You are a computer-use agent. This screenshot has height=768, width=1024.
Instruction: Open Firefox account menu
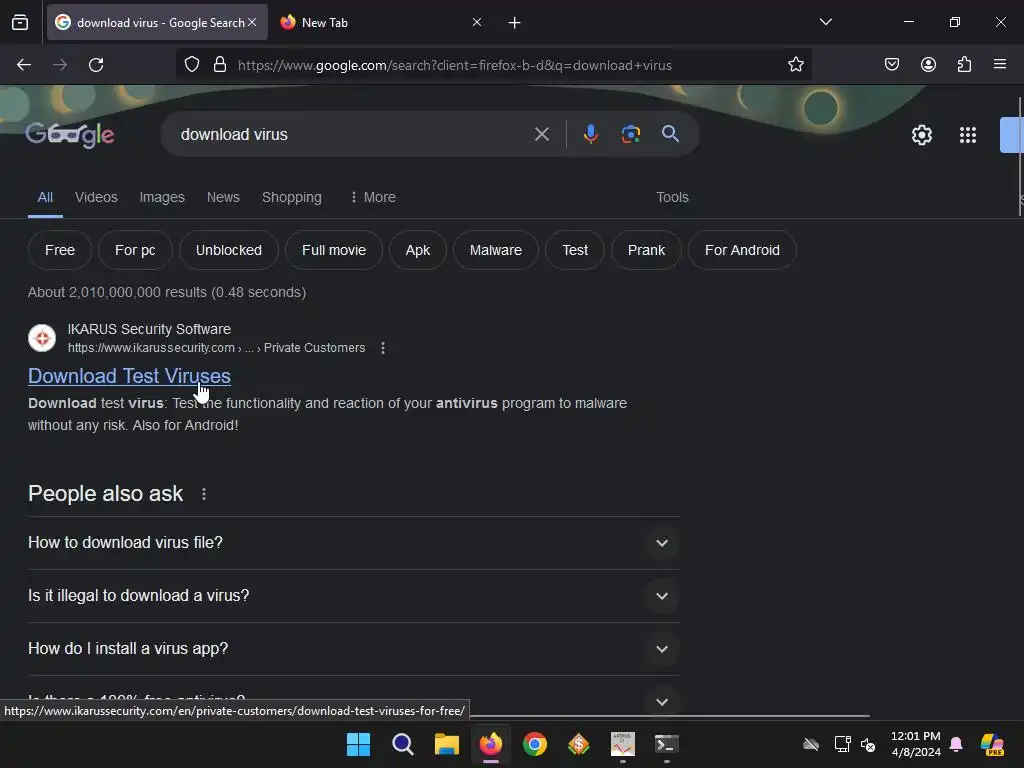pos(928,65)
